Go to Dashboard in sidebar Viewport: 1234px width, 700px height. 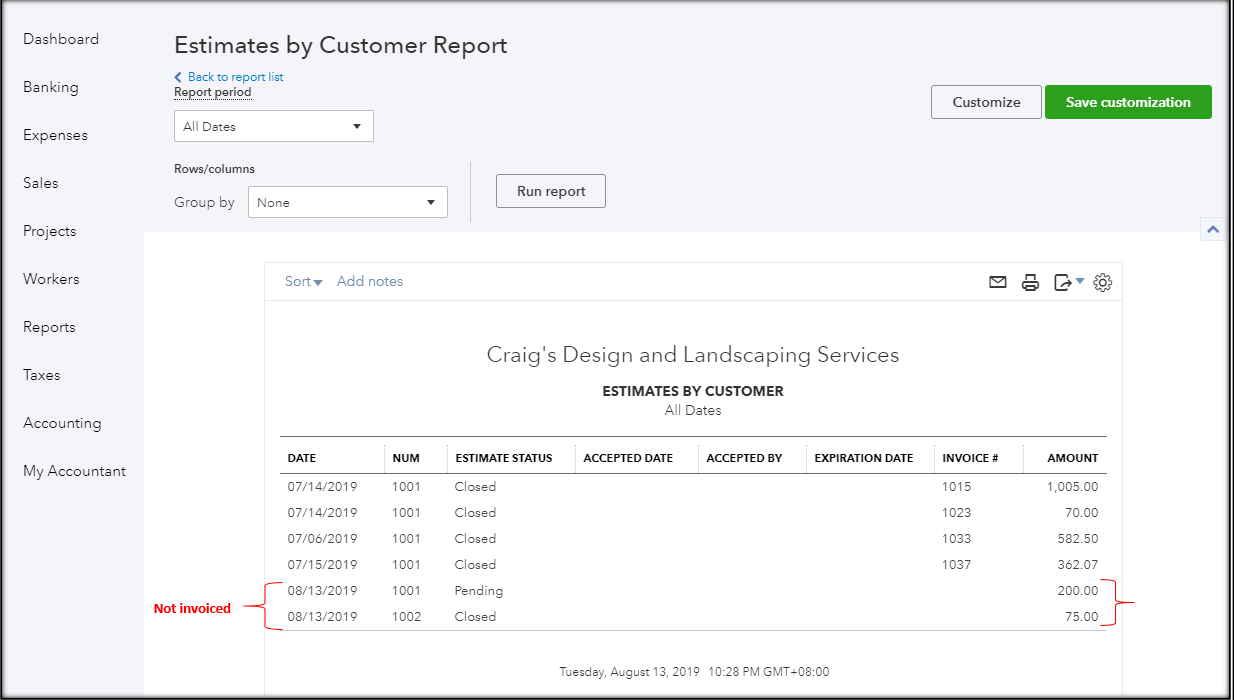point(61,39)
